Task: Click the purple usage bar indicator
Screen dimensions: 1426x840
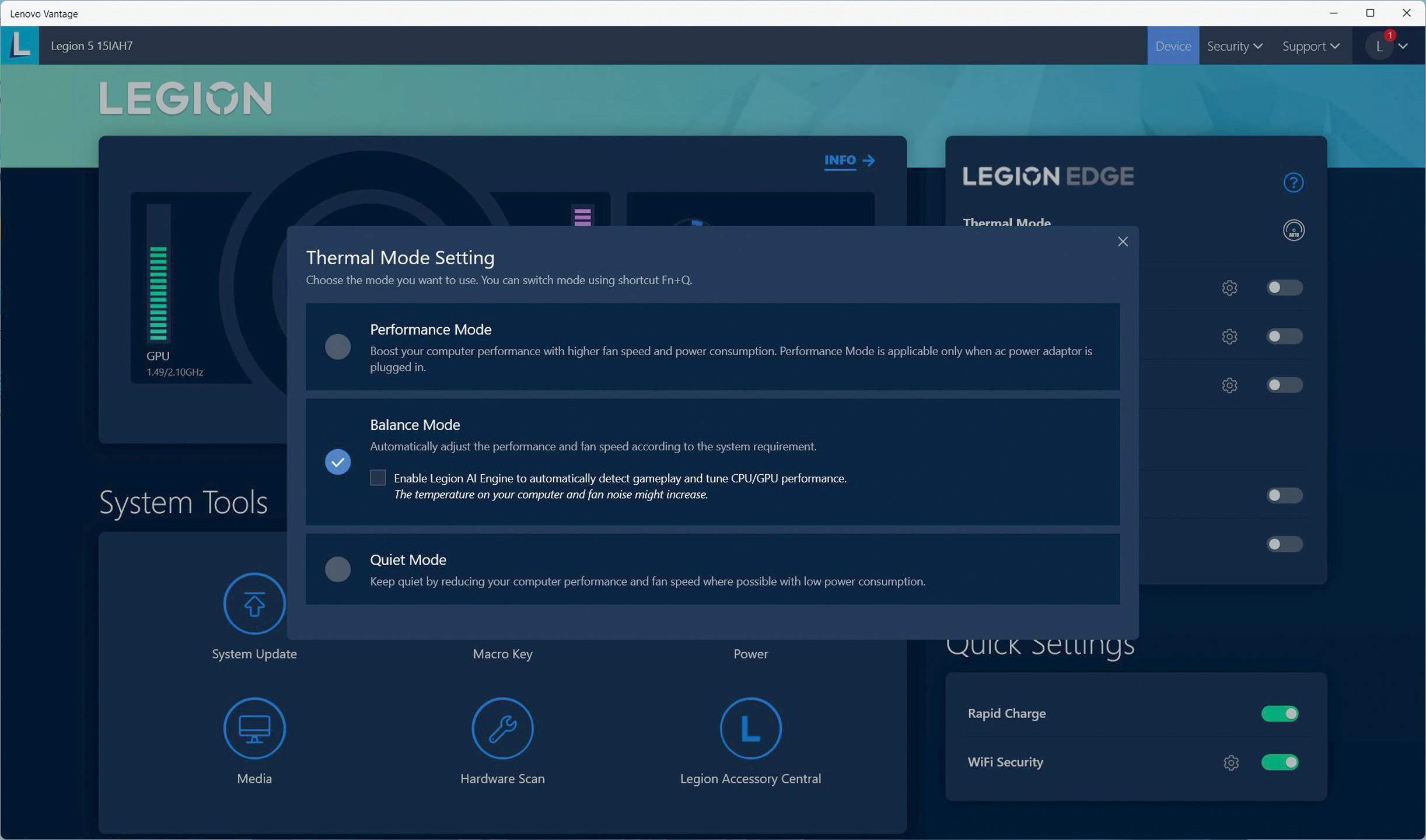Action: tap(582, 216)
